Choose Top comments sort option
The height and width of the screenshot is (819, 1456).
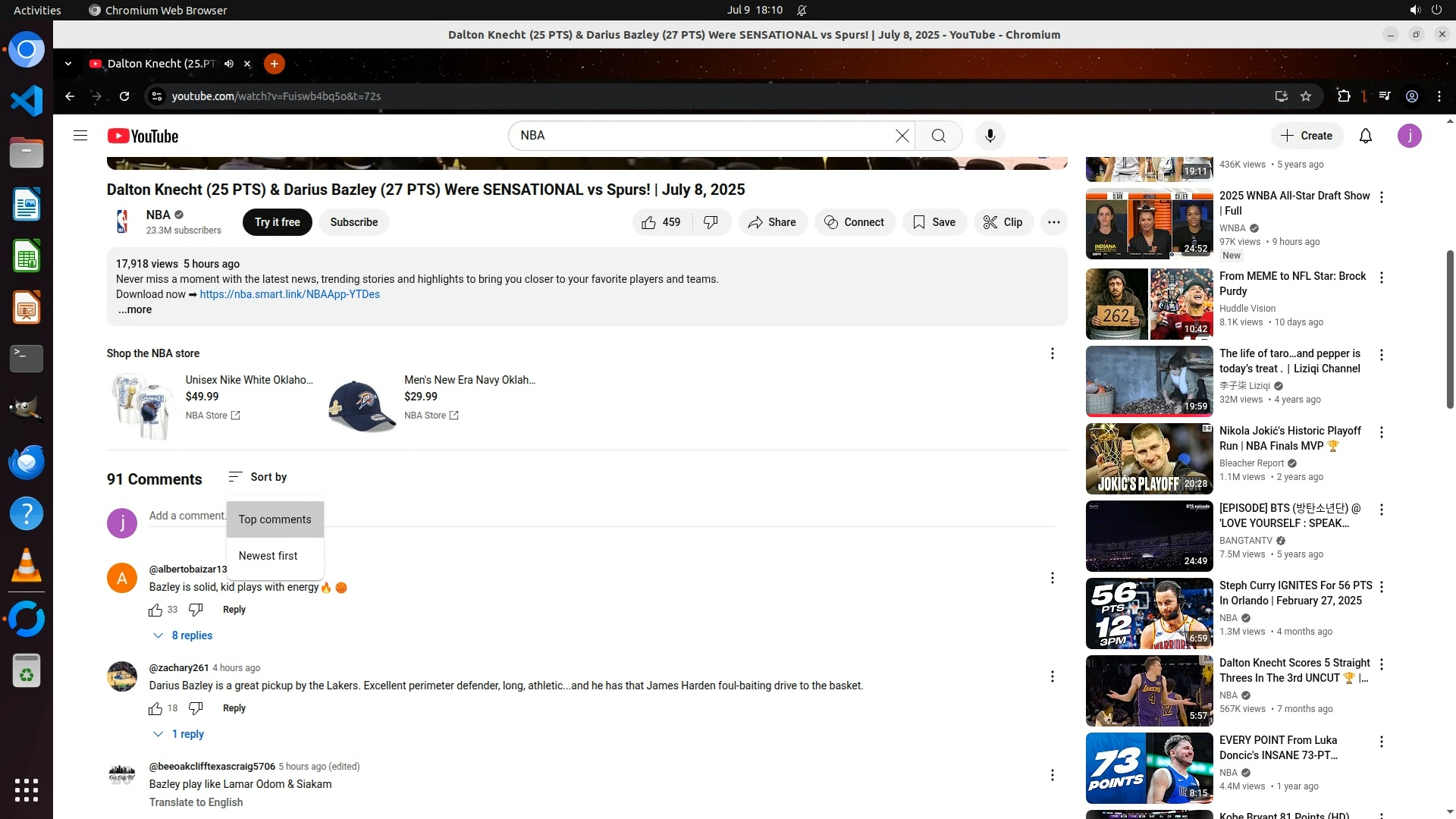275,519
